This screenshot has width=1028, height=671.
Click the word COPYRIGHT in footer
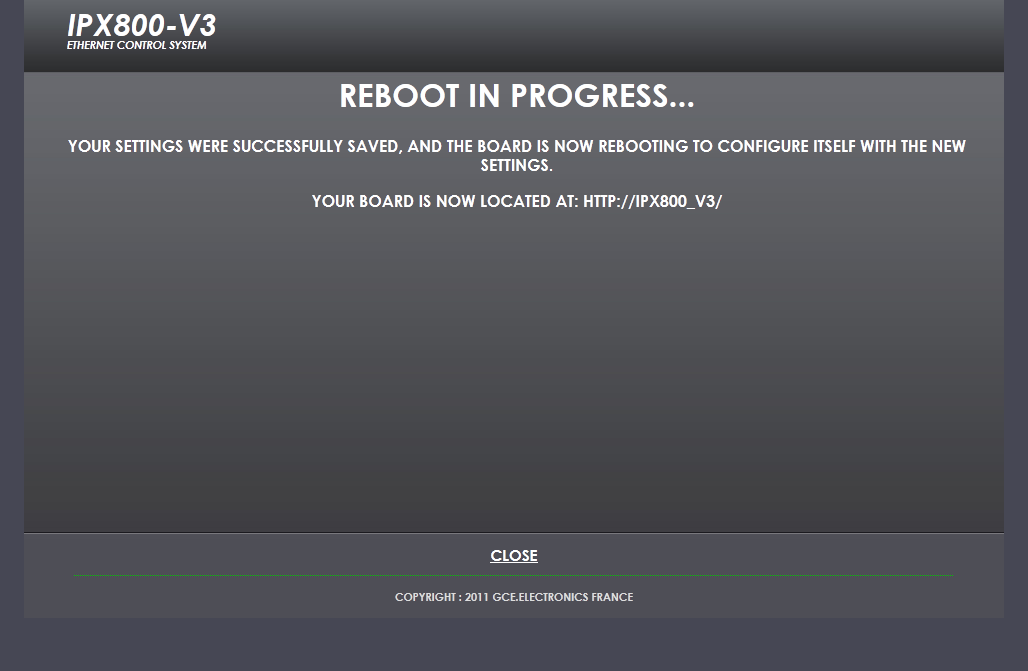425,597
